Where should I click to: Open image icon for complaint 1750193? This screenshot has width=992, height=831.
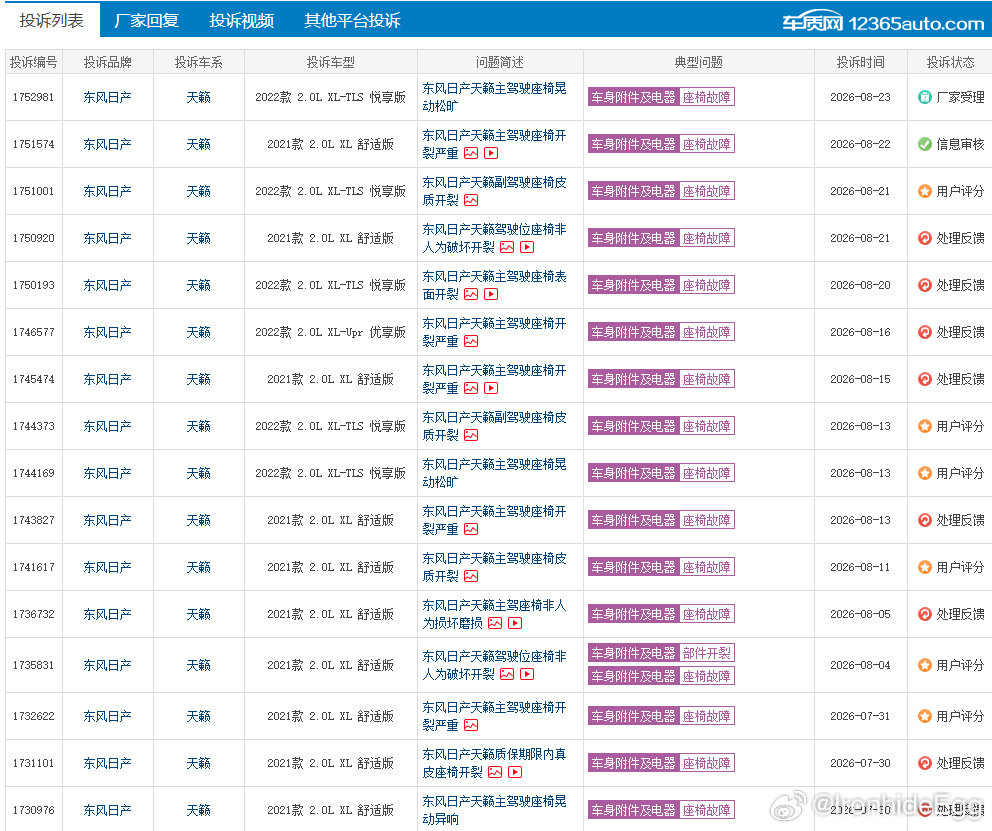pyautogui.click(x=471, y=294)
